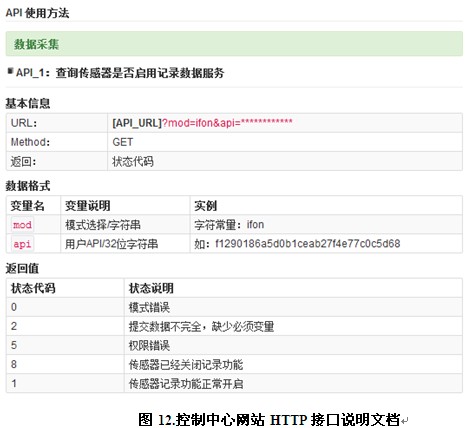469x428 pixels.
Task: Click the red api variable tag
Action: coord(22,244)
